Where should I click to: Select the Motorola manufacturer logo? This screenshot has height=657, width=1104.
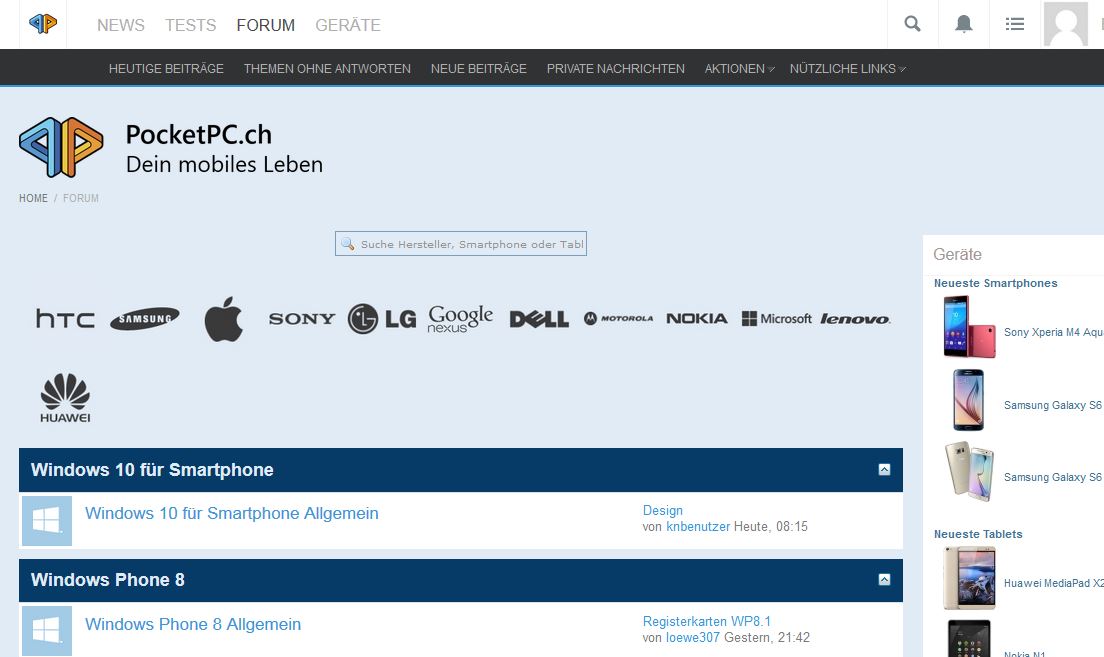click(x=618, y=319)
